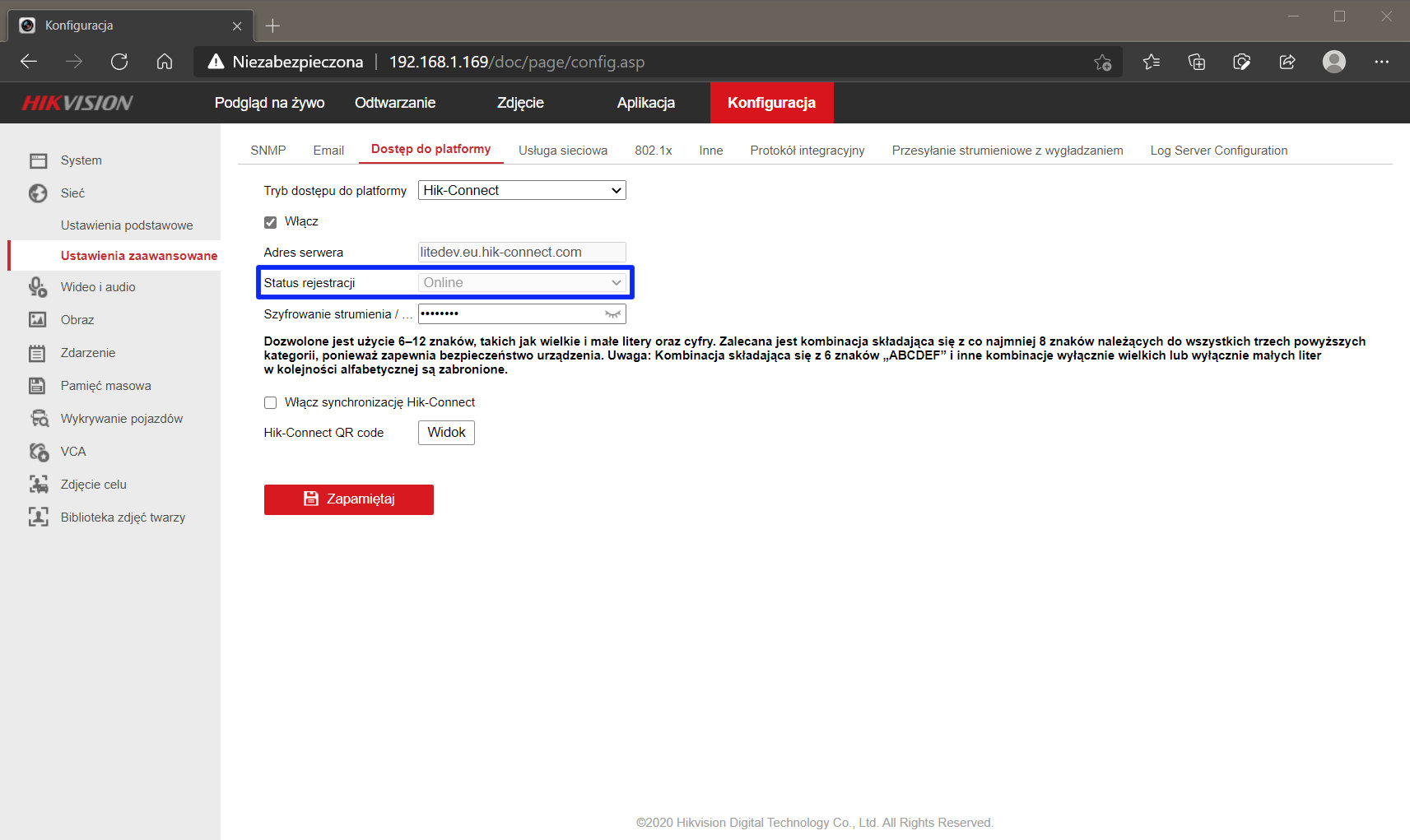Viewport: 1410px width, 840px height.
Task: Go to Podgląd na żywo
Action: (x=269, y=103)
